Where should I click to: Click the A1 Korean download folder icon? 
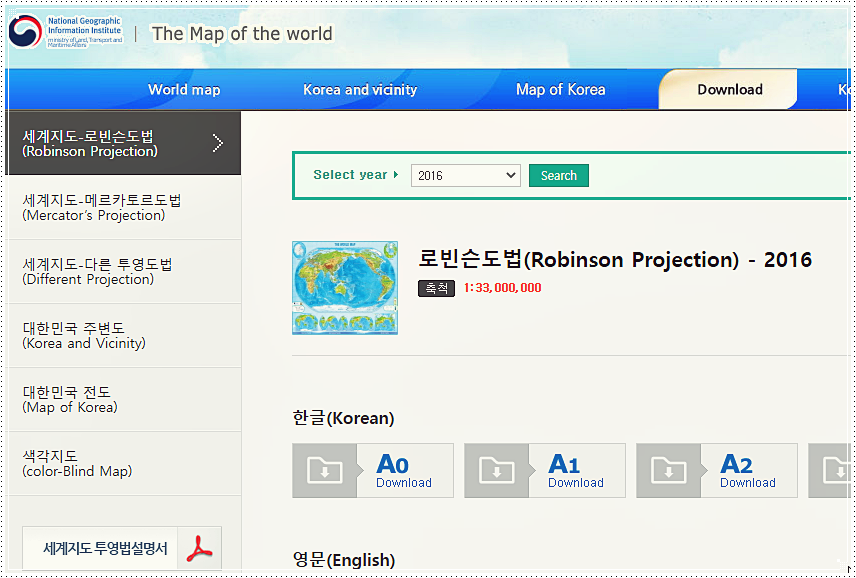[497, 470]
